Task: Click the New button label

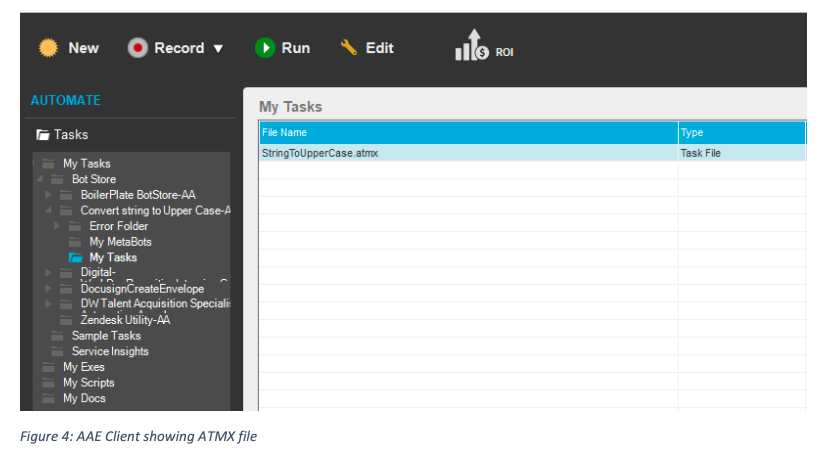Action: (x=84, y=48)
